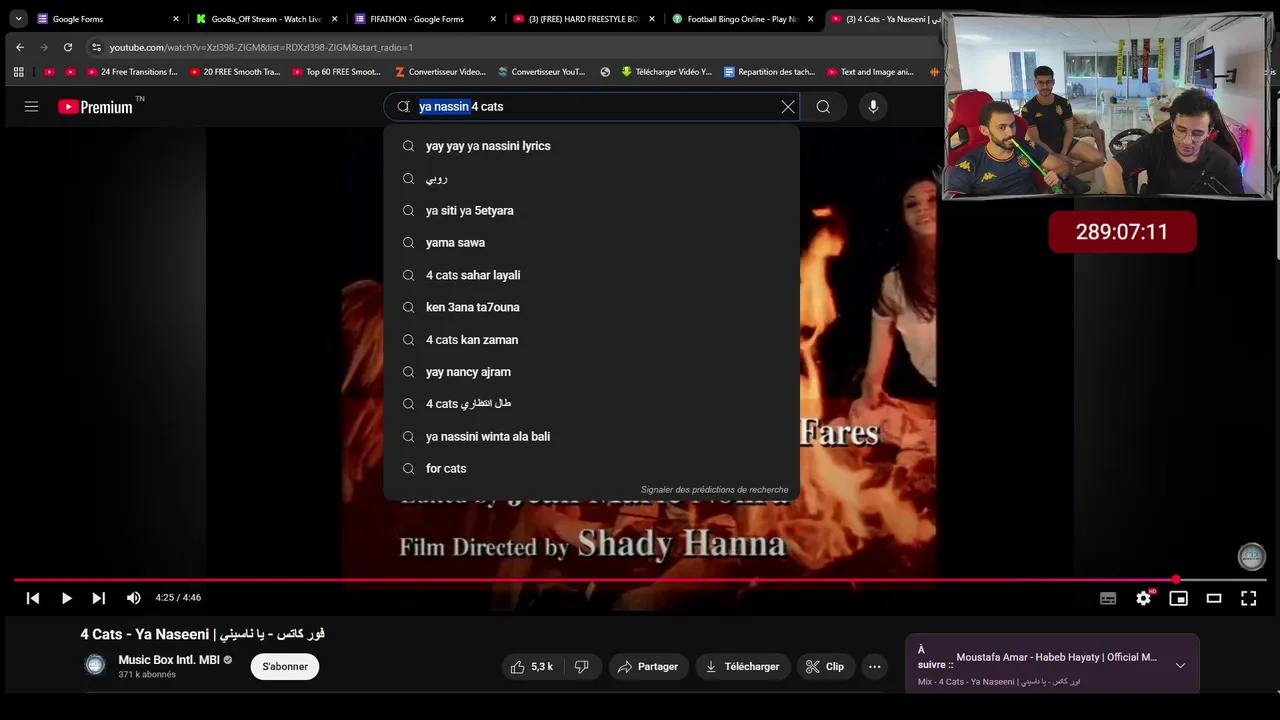Like the video showing 5,3 k

533,666
